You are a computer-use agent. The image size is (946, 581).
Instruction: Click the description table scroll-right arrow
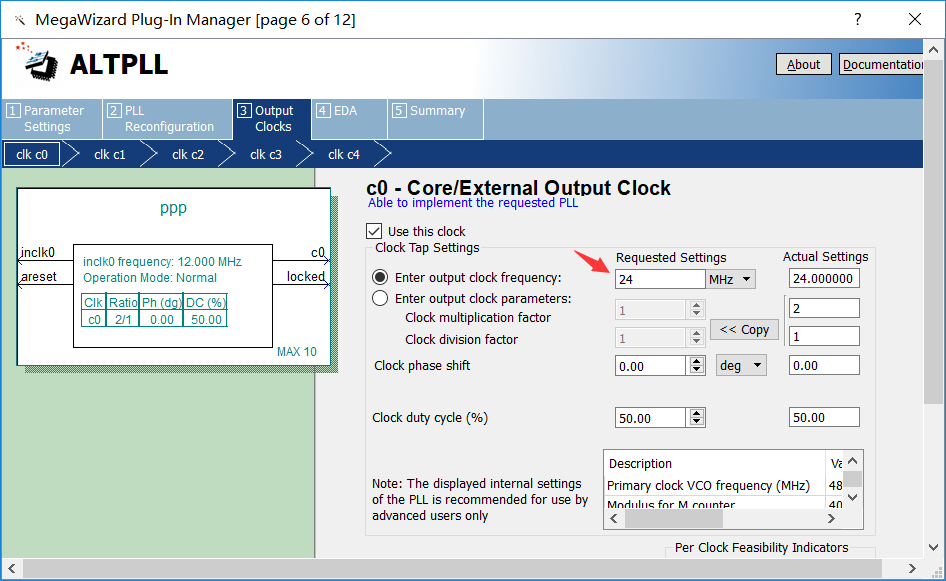point(831,519)
